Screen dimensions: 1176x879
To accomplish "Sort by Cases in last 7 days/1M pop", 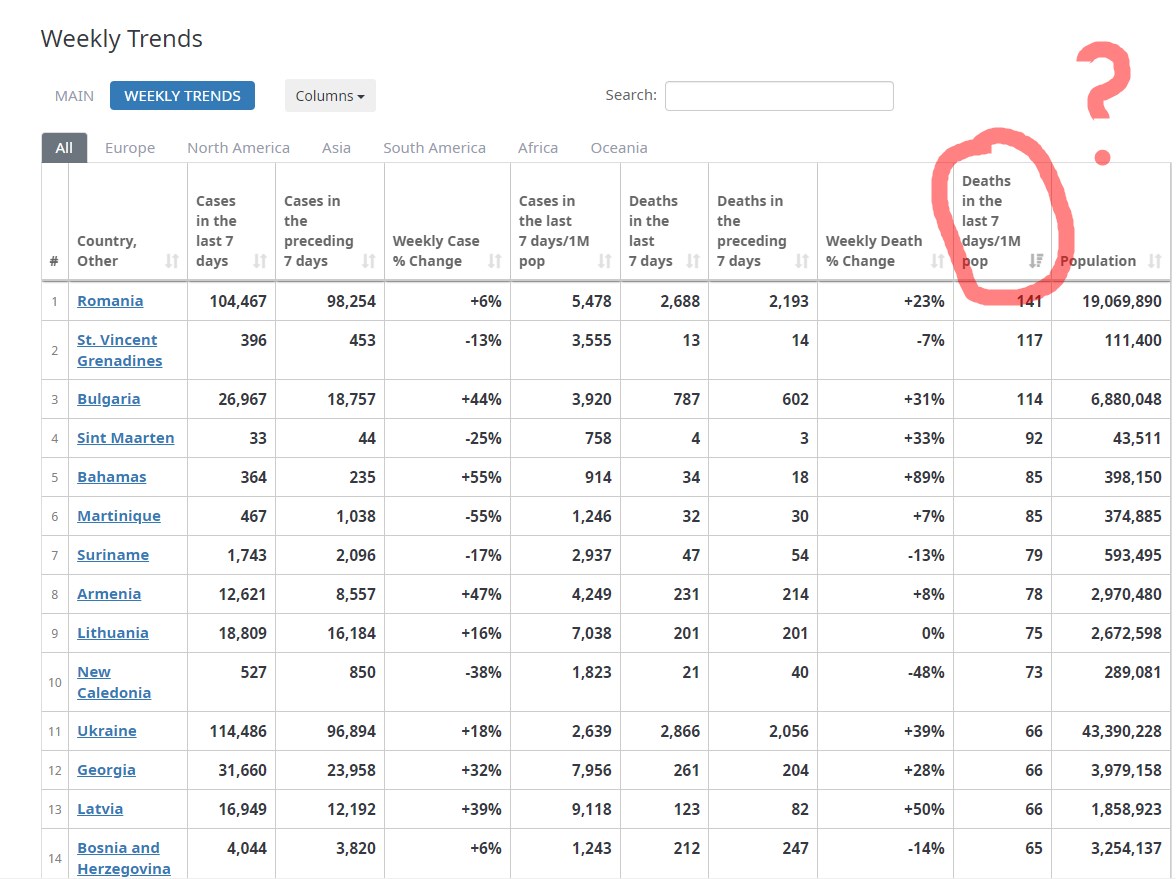I will pyautogui.click(x=605, y=261).
